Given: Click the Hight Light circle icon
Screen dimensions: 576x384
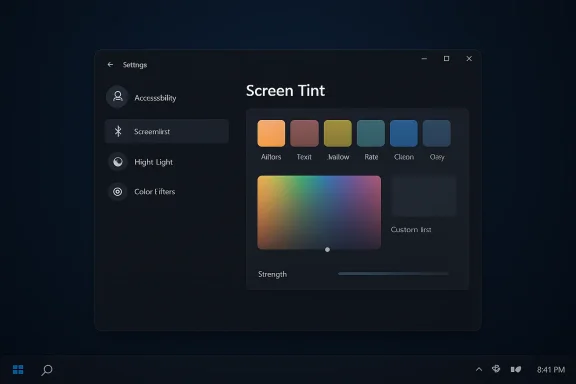Looking at the screenshot, I should tap(118, 162).
